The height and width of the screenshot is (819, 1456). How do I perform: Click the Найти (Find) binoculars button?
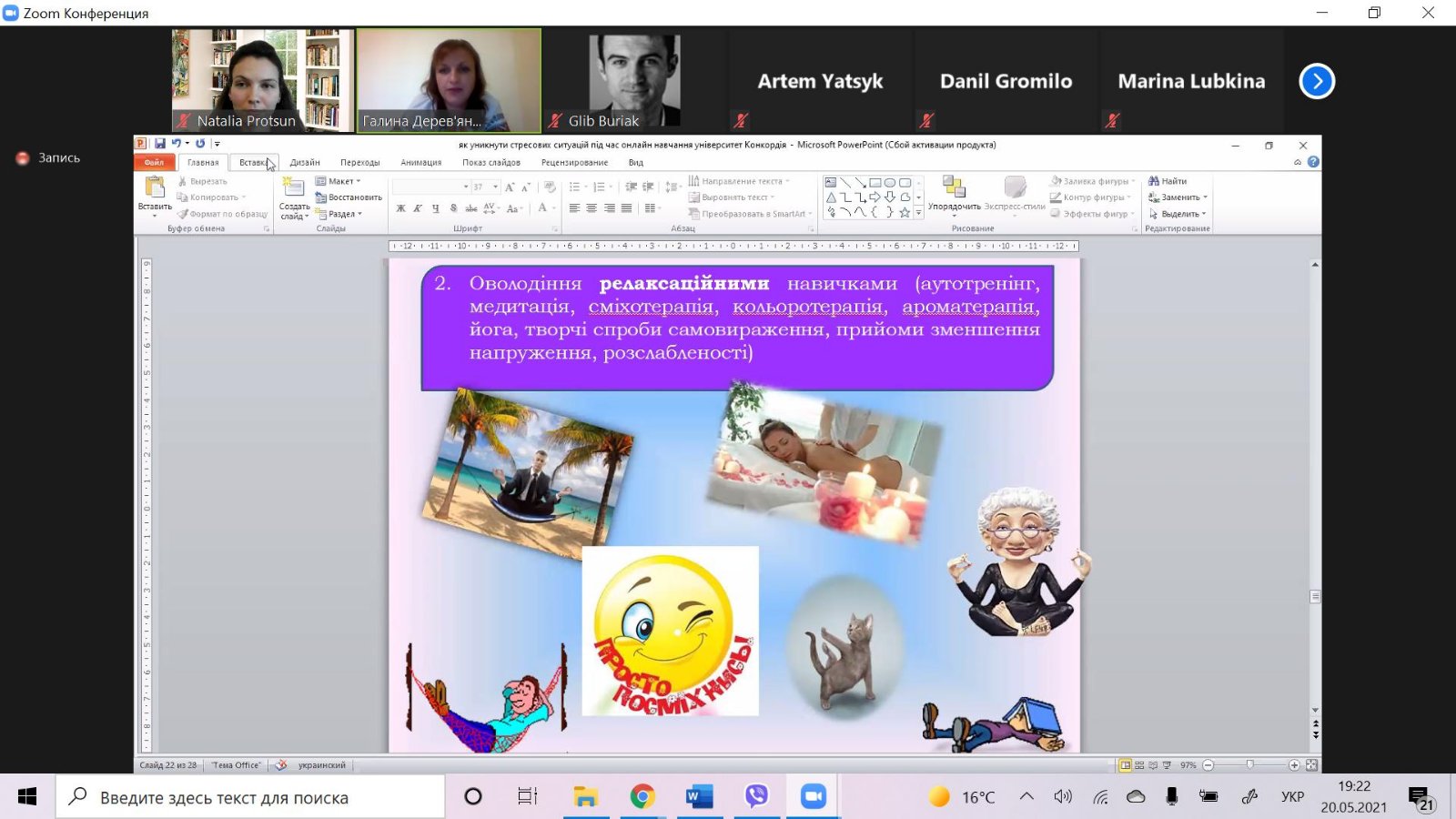point(1168,181)
